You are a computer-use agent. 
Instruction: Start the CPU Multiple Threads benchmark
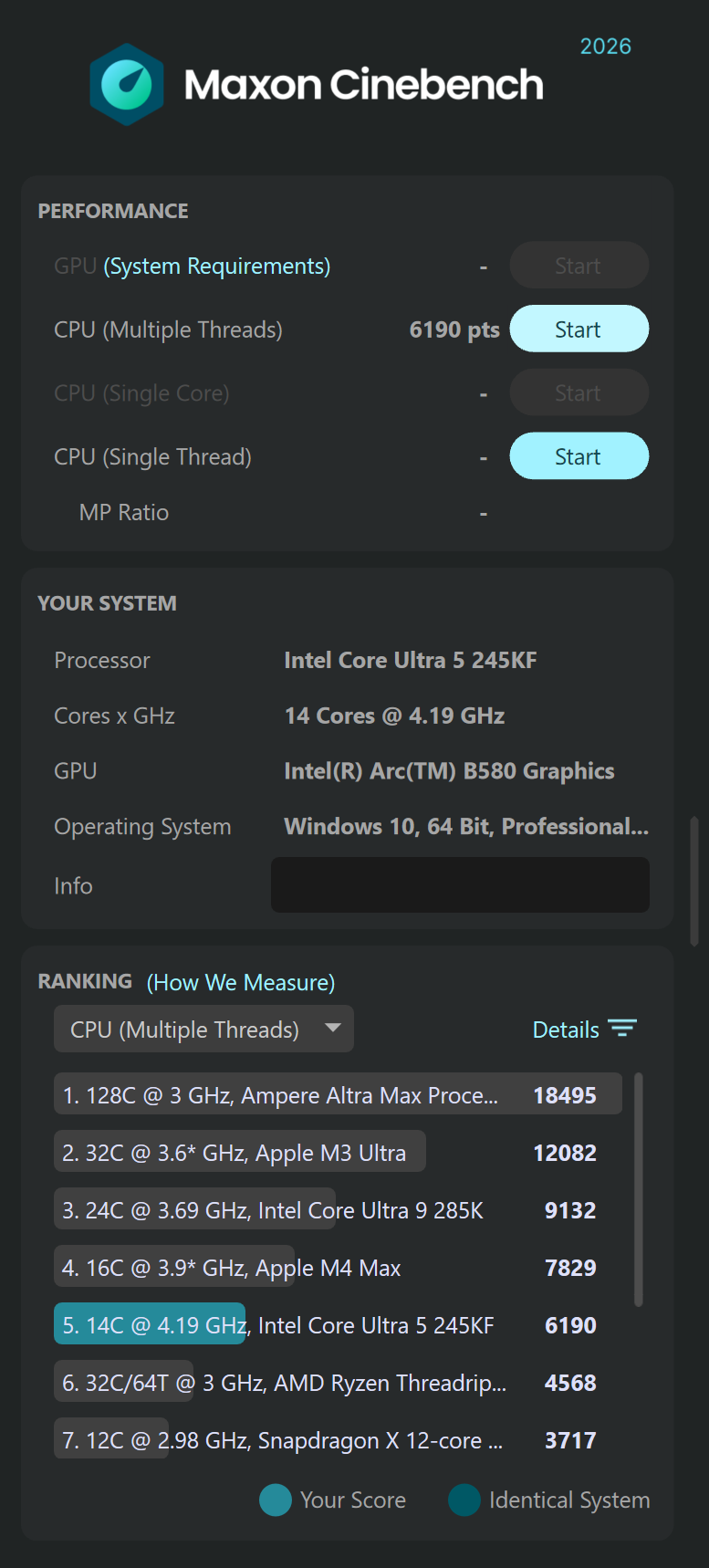579,329
